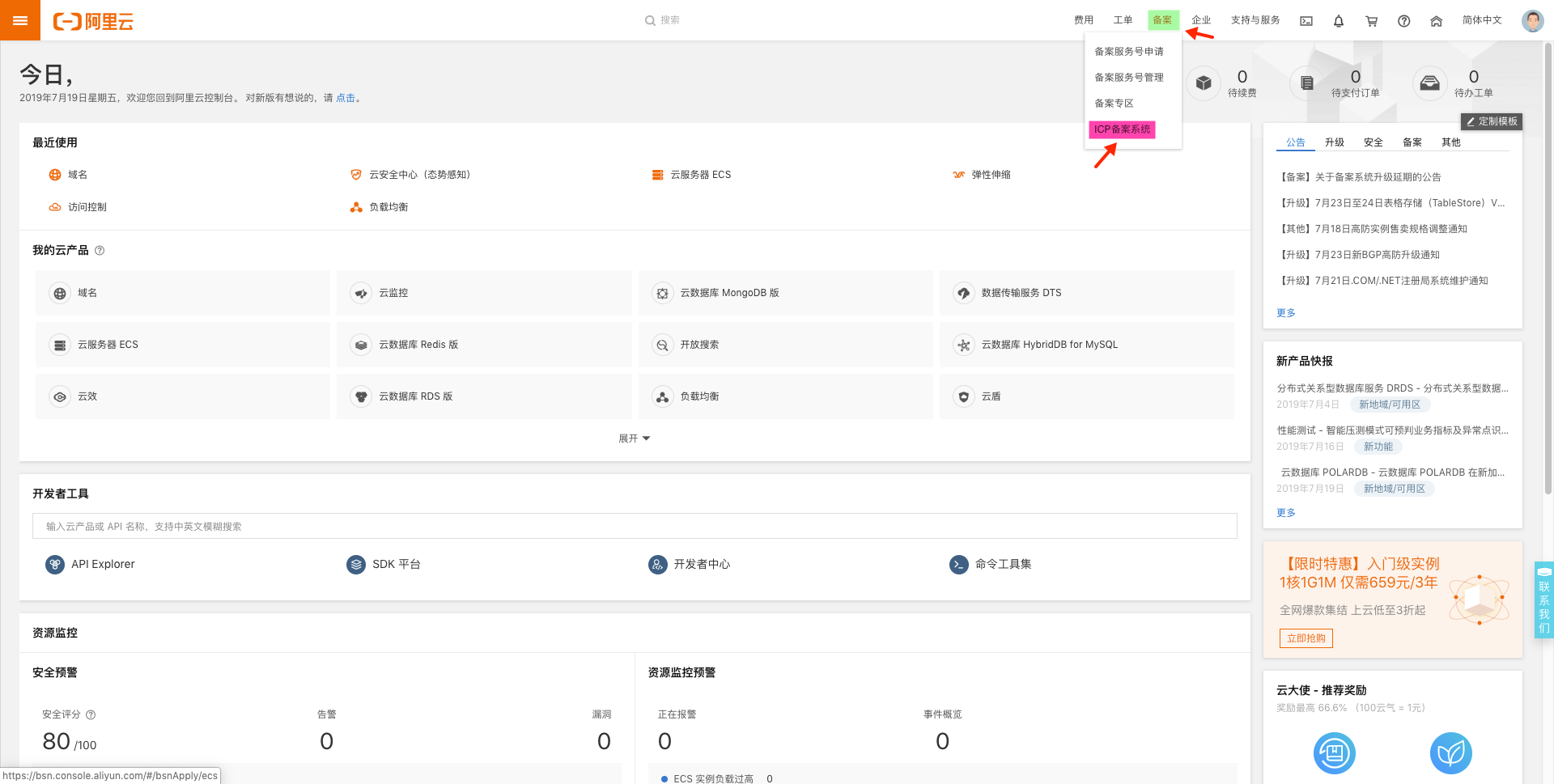Expand the 支持与服务 menu

(x=1255, y=20)
